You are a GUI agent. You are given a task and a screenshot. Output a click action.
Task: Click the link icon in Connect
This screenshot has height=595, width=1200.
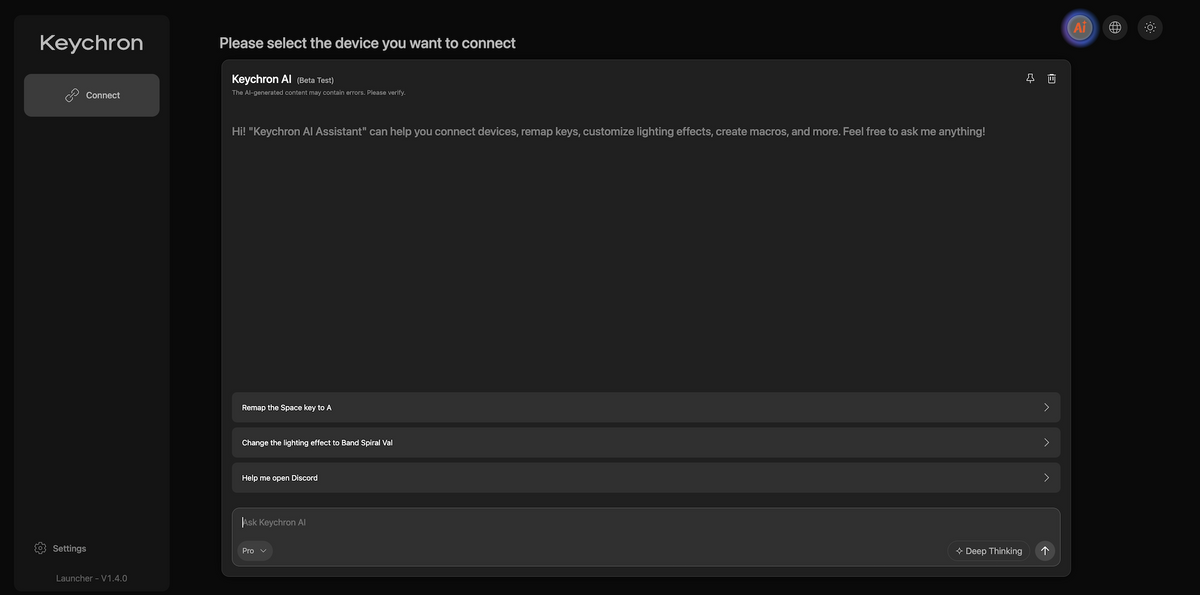[x=72, y=95]
